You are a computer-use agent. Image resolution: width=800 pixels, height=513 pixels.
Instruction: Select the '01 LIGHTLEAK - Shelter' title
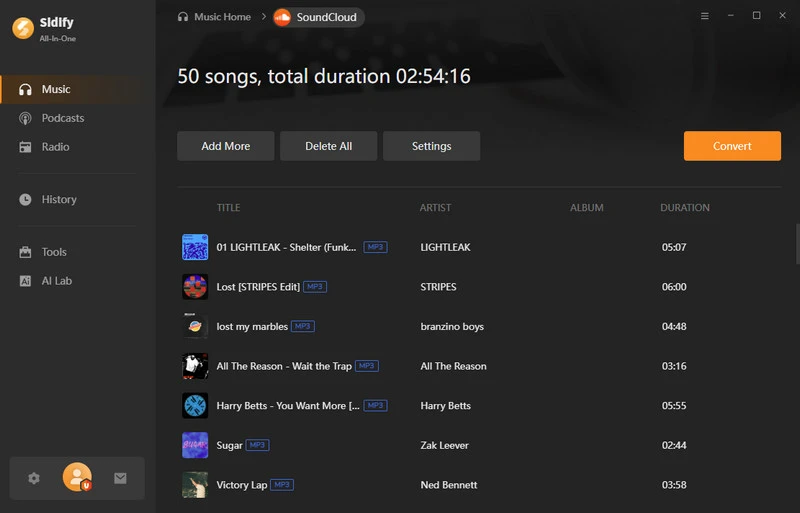click(x=286, y=247)
